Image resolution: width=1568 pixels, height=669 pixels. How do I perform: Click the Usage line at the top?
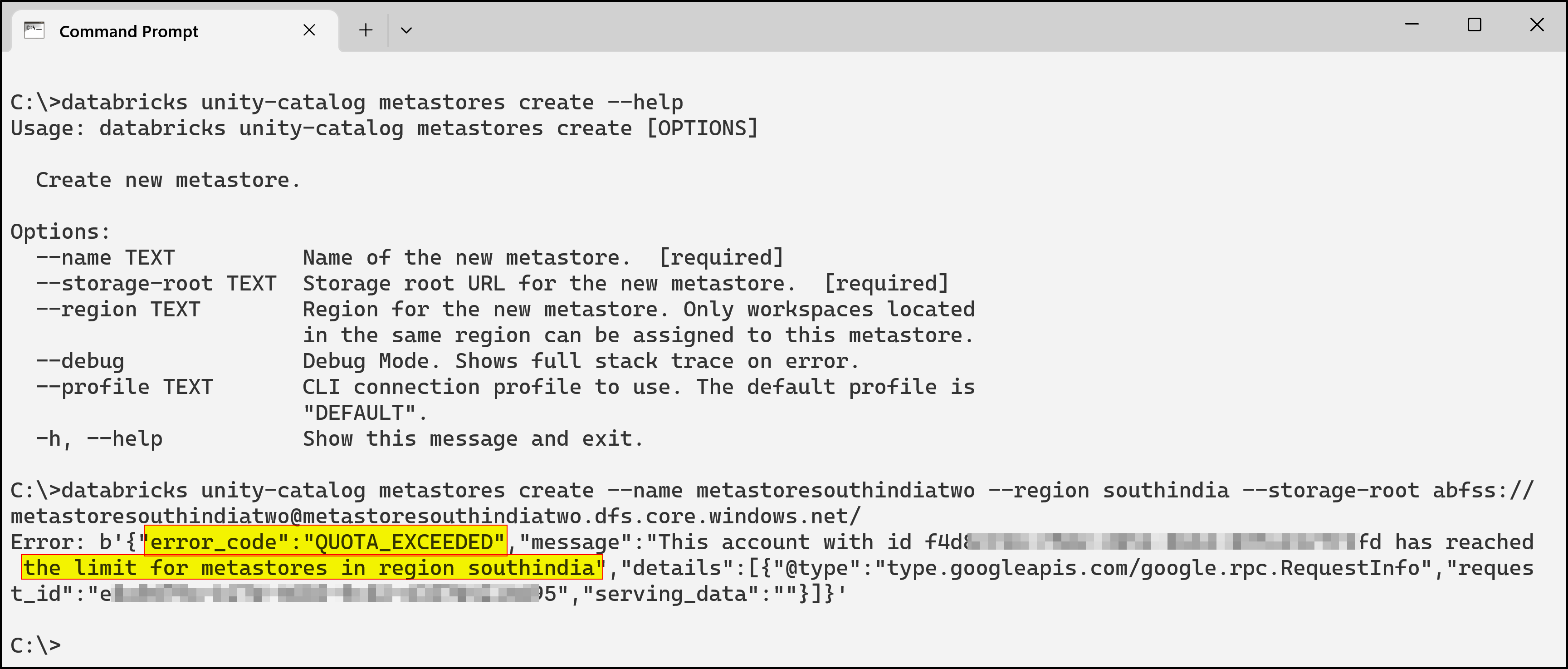383,128
